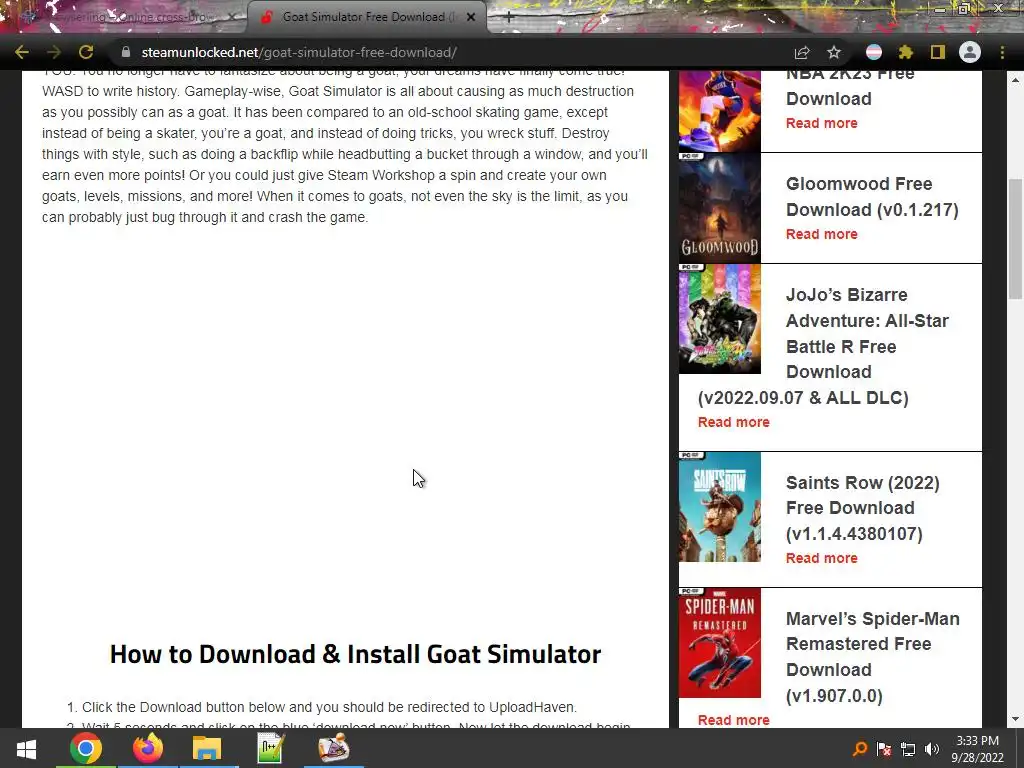Launch Firefox from the taskbar

[x=148, y=748]
